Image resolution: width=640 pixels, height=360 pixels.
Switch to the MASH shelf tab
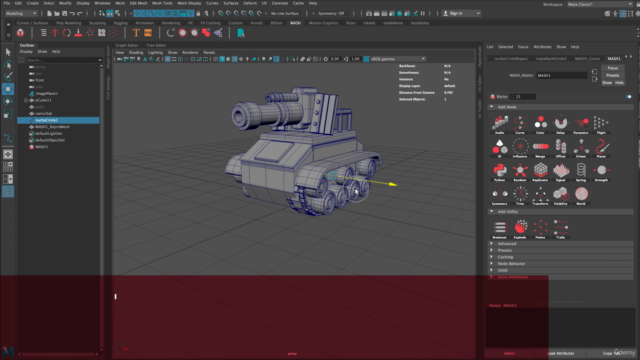(295, 23)
